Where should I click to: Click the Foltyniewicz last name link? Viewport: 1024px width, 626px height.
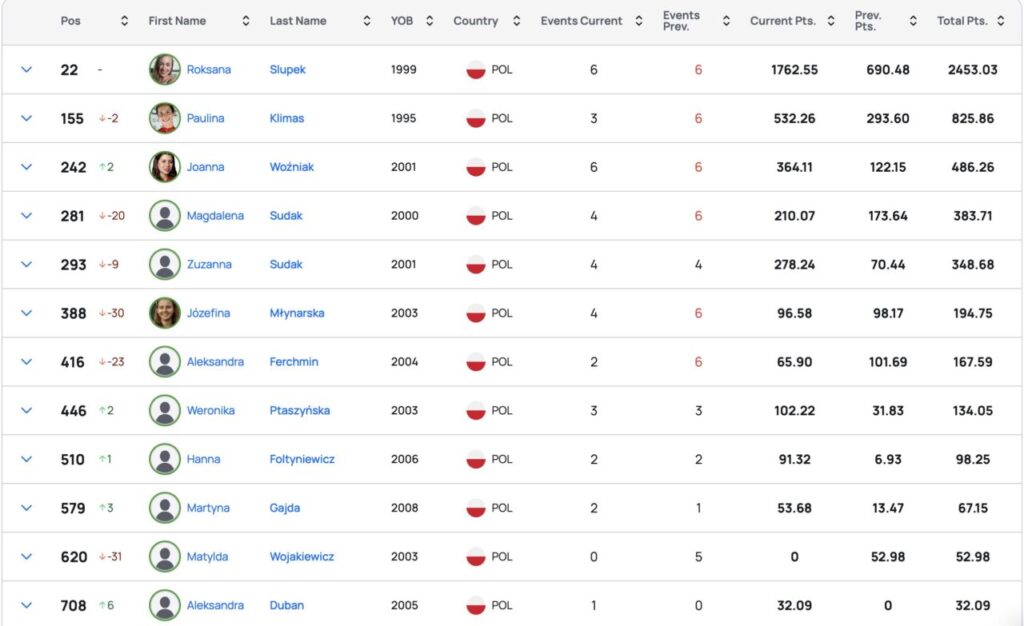coord(302,459)
